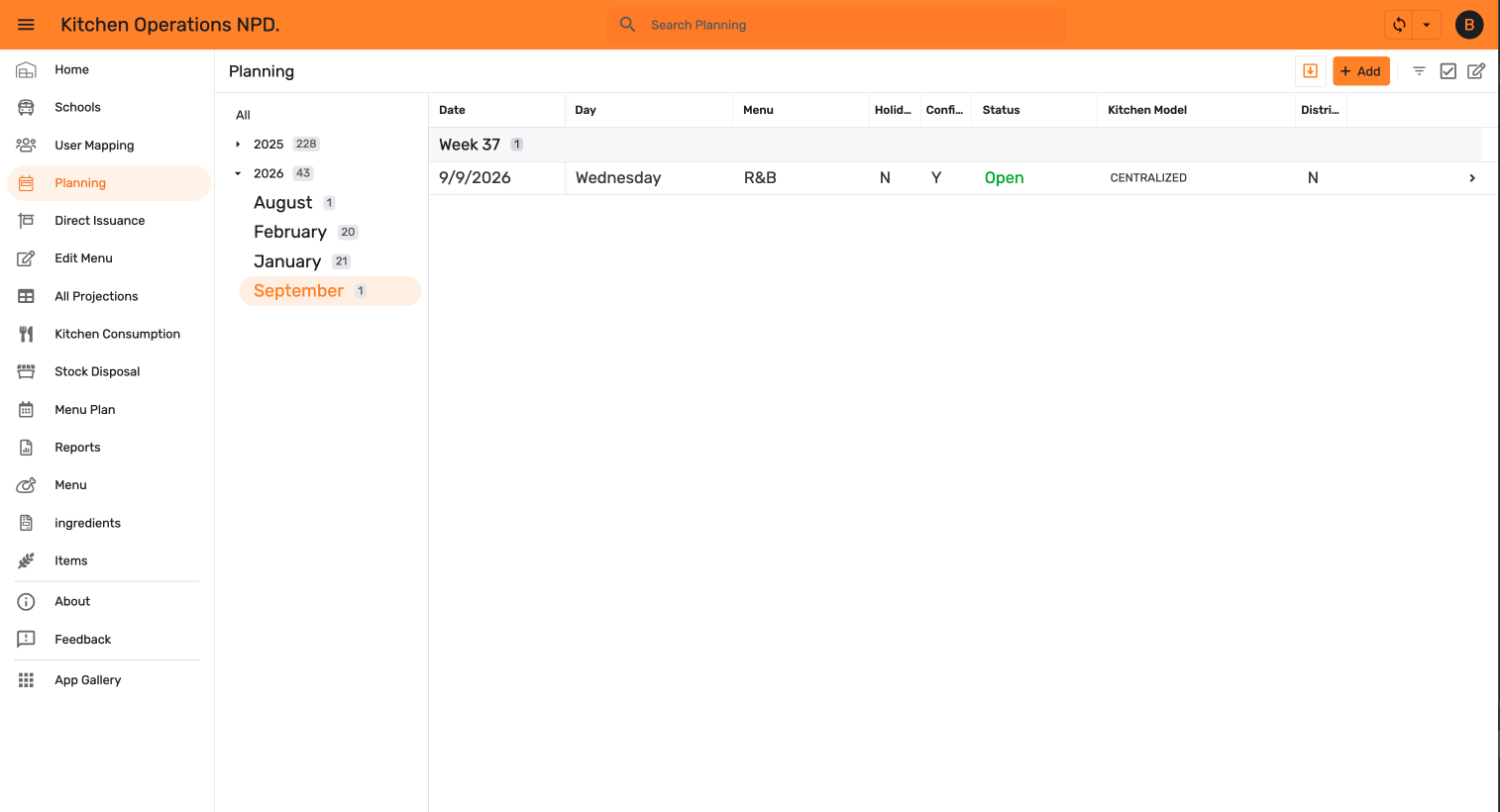Viewport: 1500px width, 812px height.
Task: Click the sync refresh icon
Action: point(1399,25)
